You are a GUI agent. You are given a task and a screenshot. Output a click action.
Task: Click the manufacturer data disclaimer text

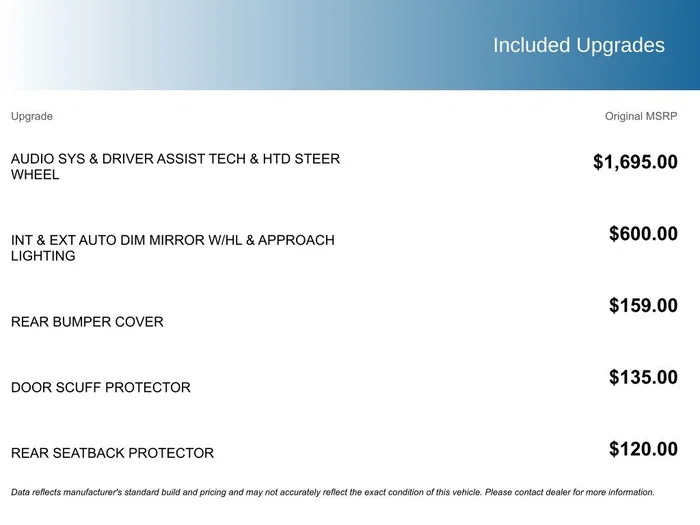click(x=333, y=492)
